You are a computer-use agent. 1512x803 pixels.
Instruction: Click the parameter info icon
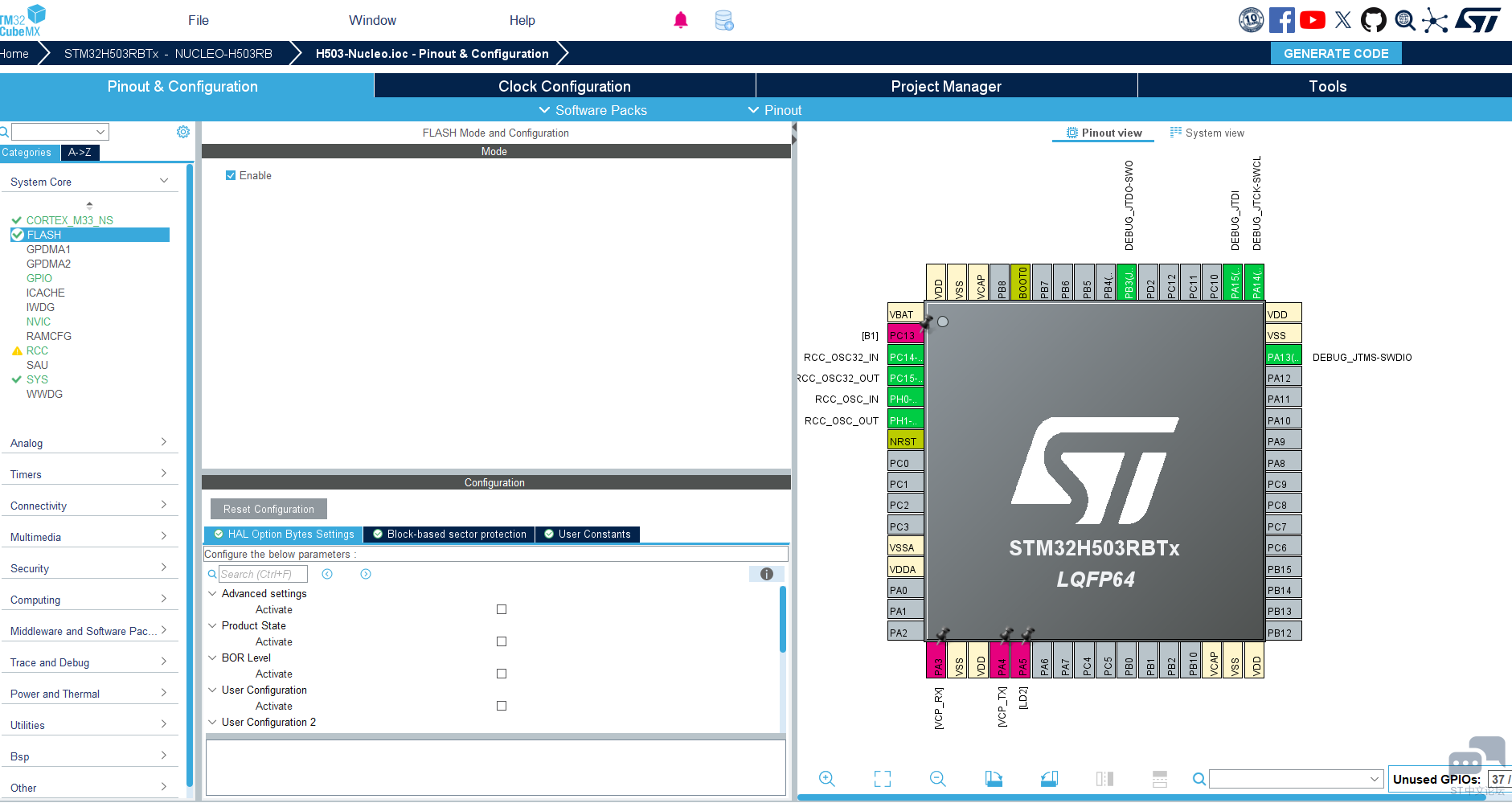pos(767,574)
